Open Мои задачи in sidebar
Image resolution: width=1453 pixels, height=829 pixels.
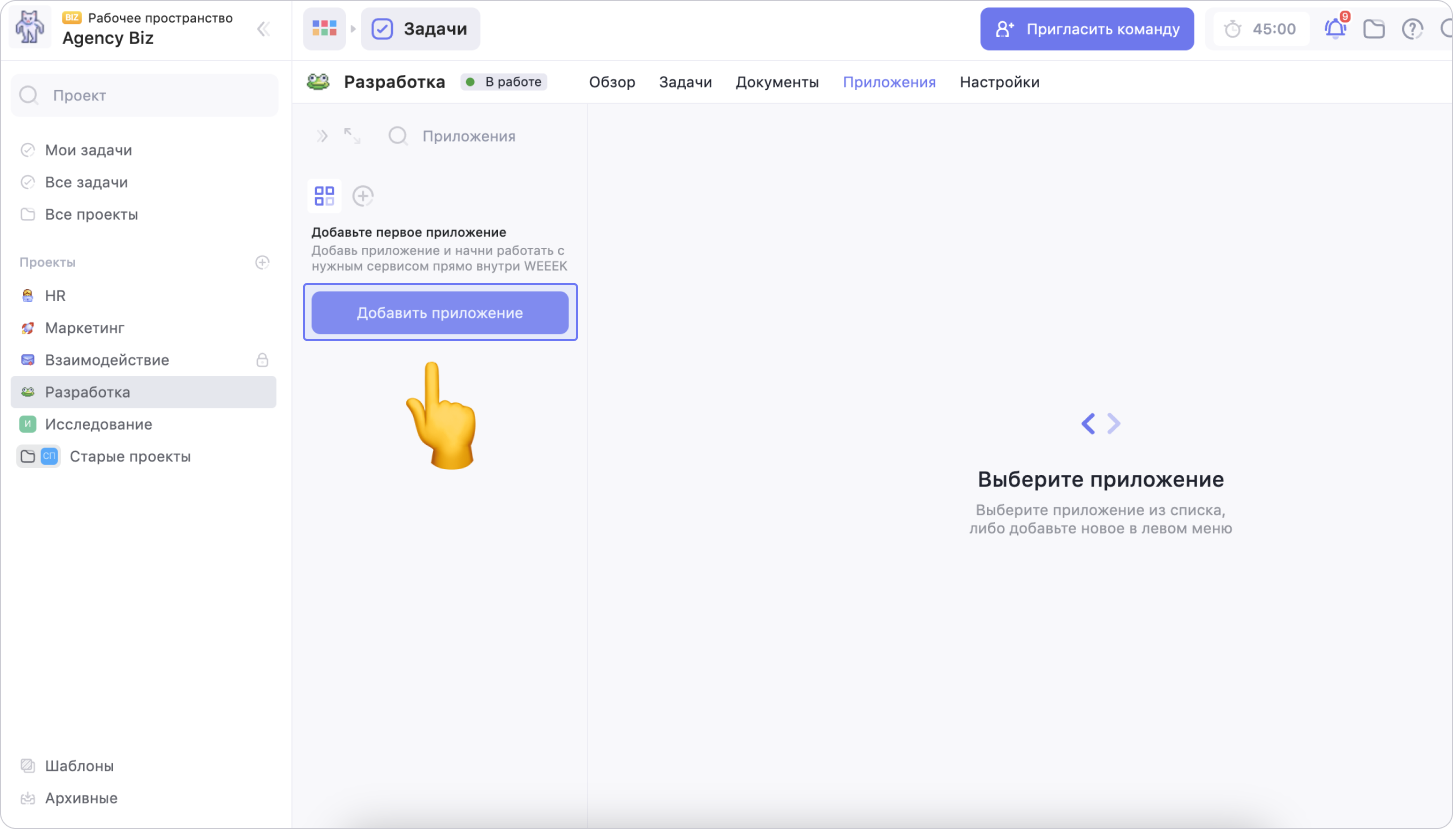(x=88, y=150)
